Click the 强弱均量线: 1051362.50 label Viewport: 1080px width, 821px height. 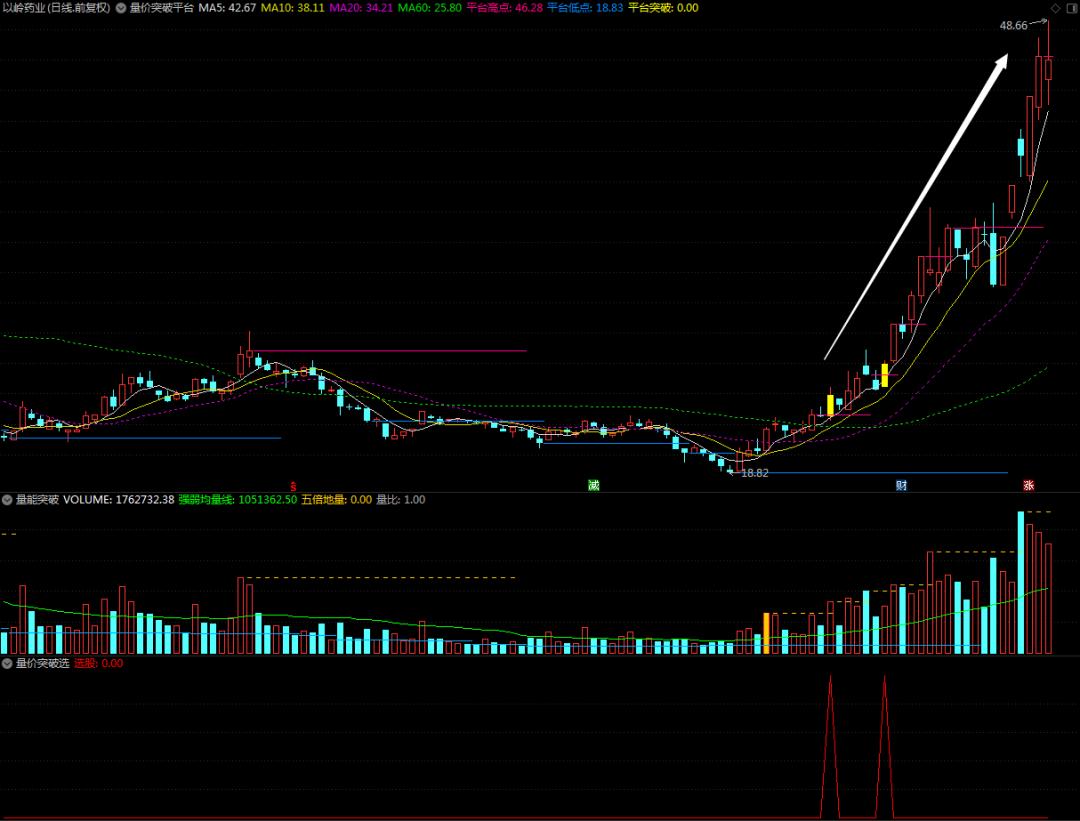pyautogui.click(x=238, y=500)
